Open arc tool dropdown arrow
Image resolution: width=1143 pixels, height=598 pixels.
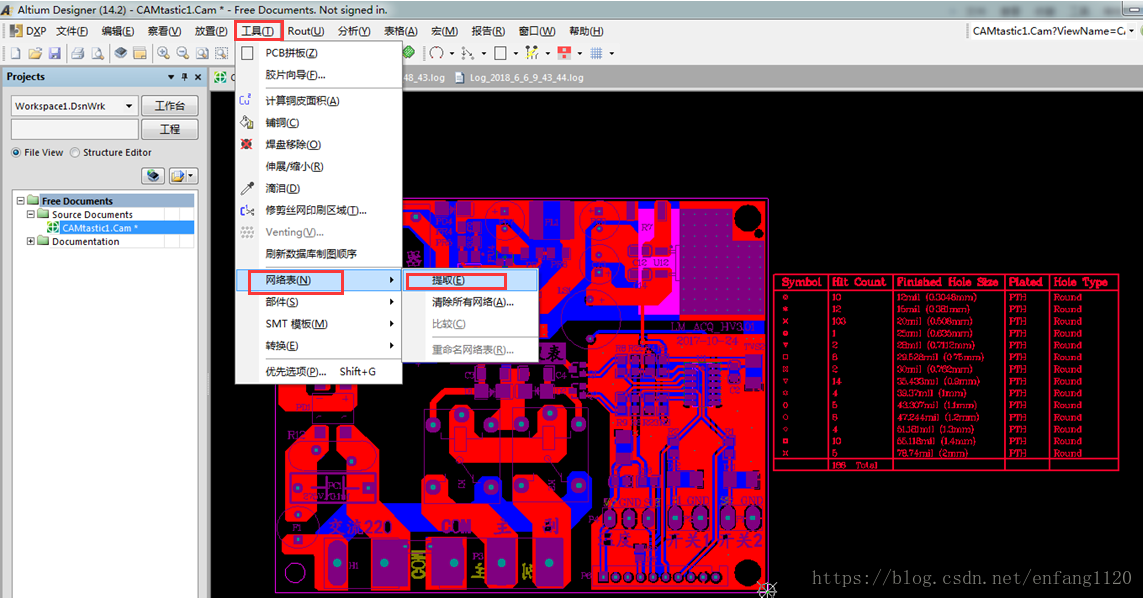point(451,53)
